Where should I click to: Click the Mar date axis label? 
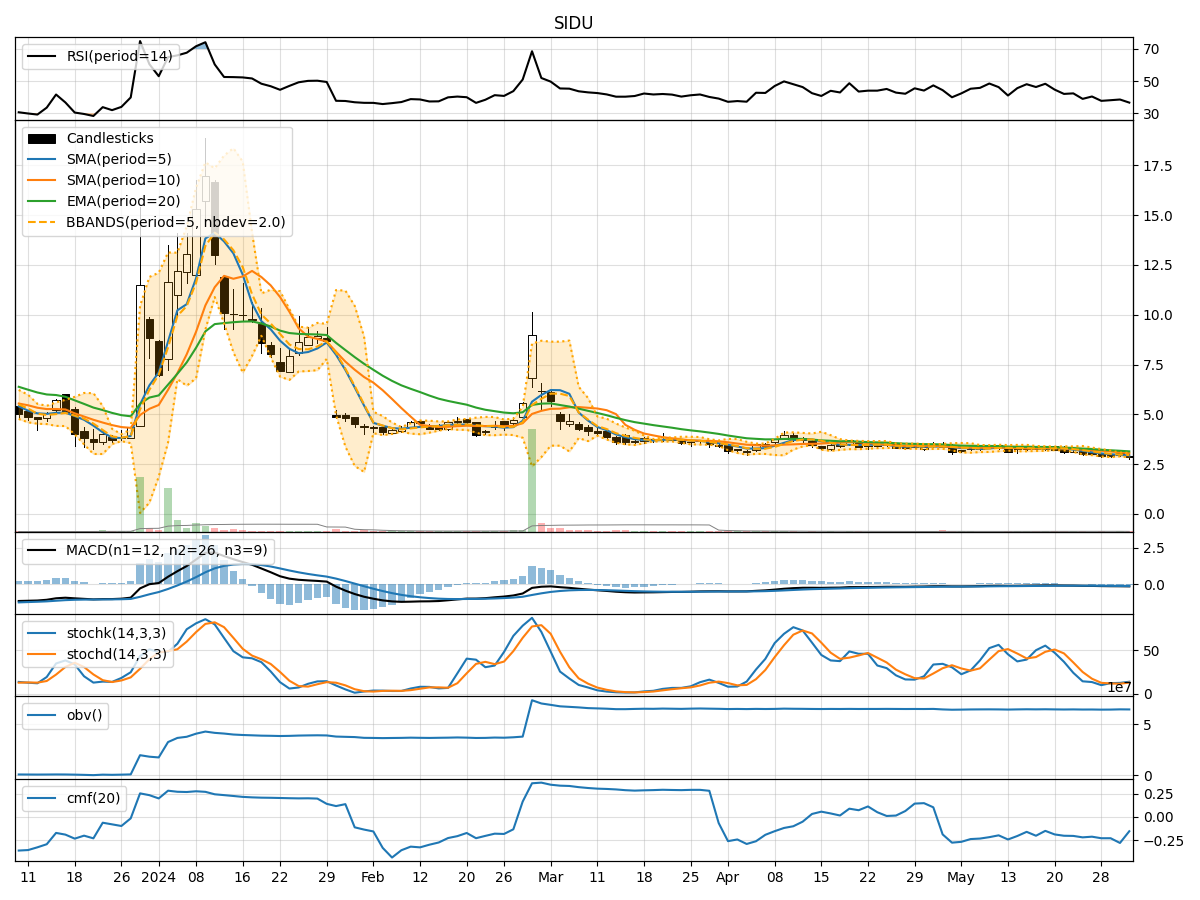click(549, 877)
